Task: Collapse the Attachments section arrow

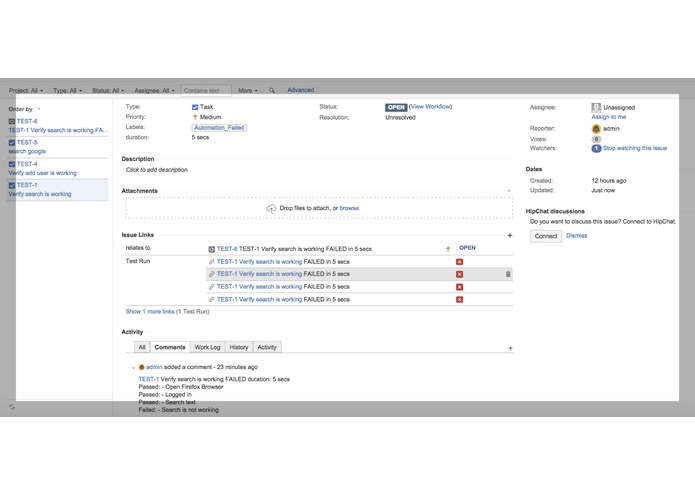Action: pos(509,191)
